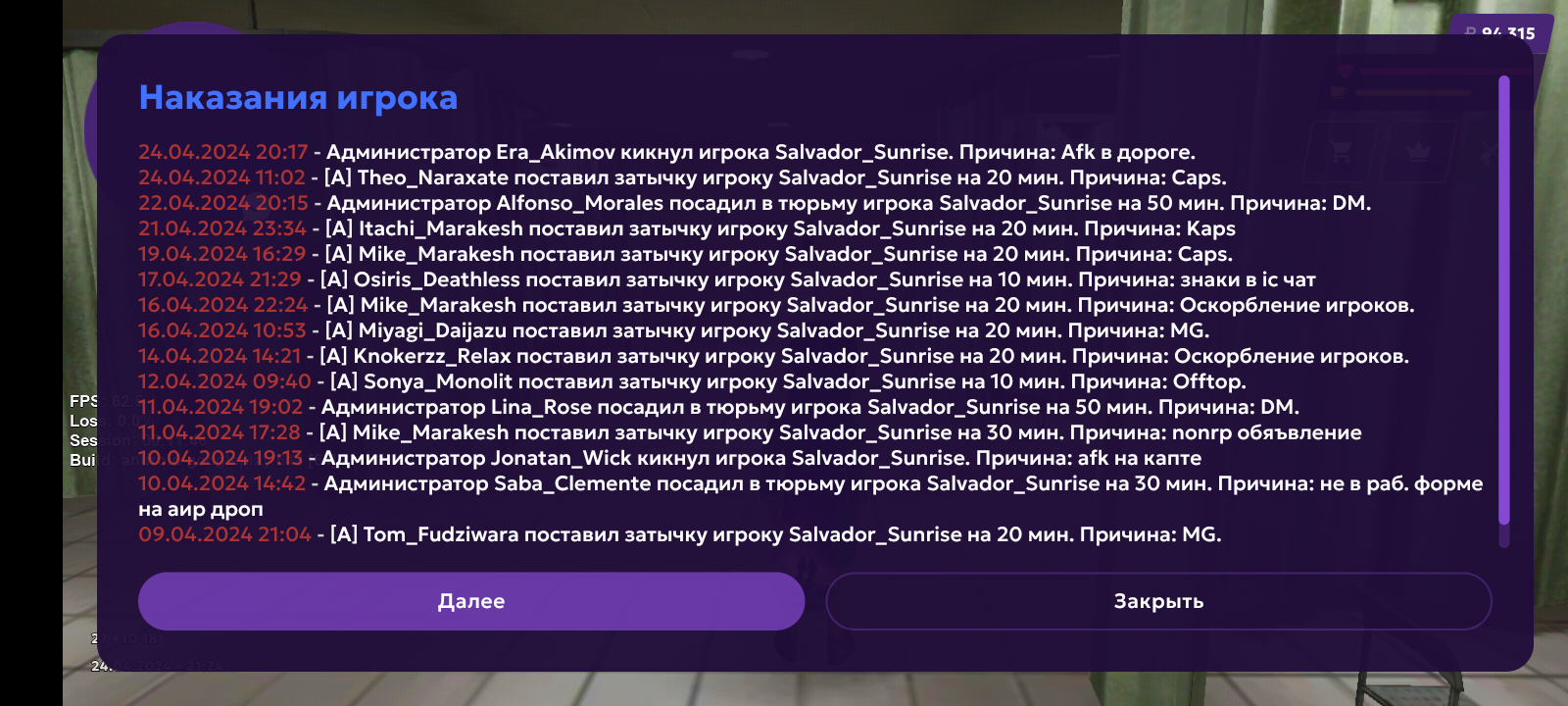Open the ₽ 94 315 currency balance badge
The width and height of the screenshot is (1568, 706).
(x=1499, y=31)
